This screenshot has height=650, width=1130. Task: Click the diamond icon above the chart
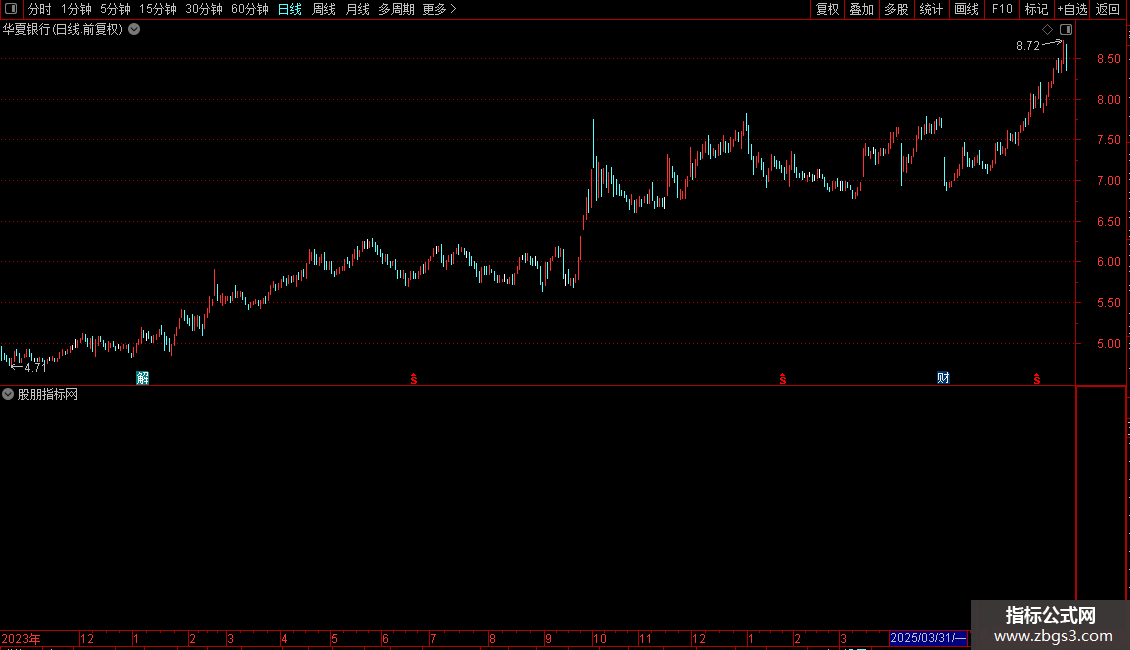pos(1048,30)
